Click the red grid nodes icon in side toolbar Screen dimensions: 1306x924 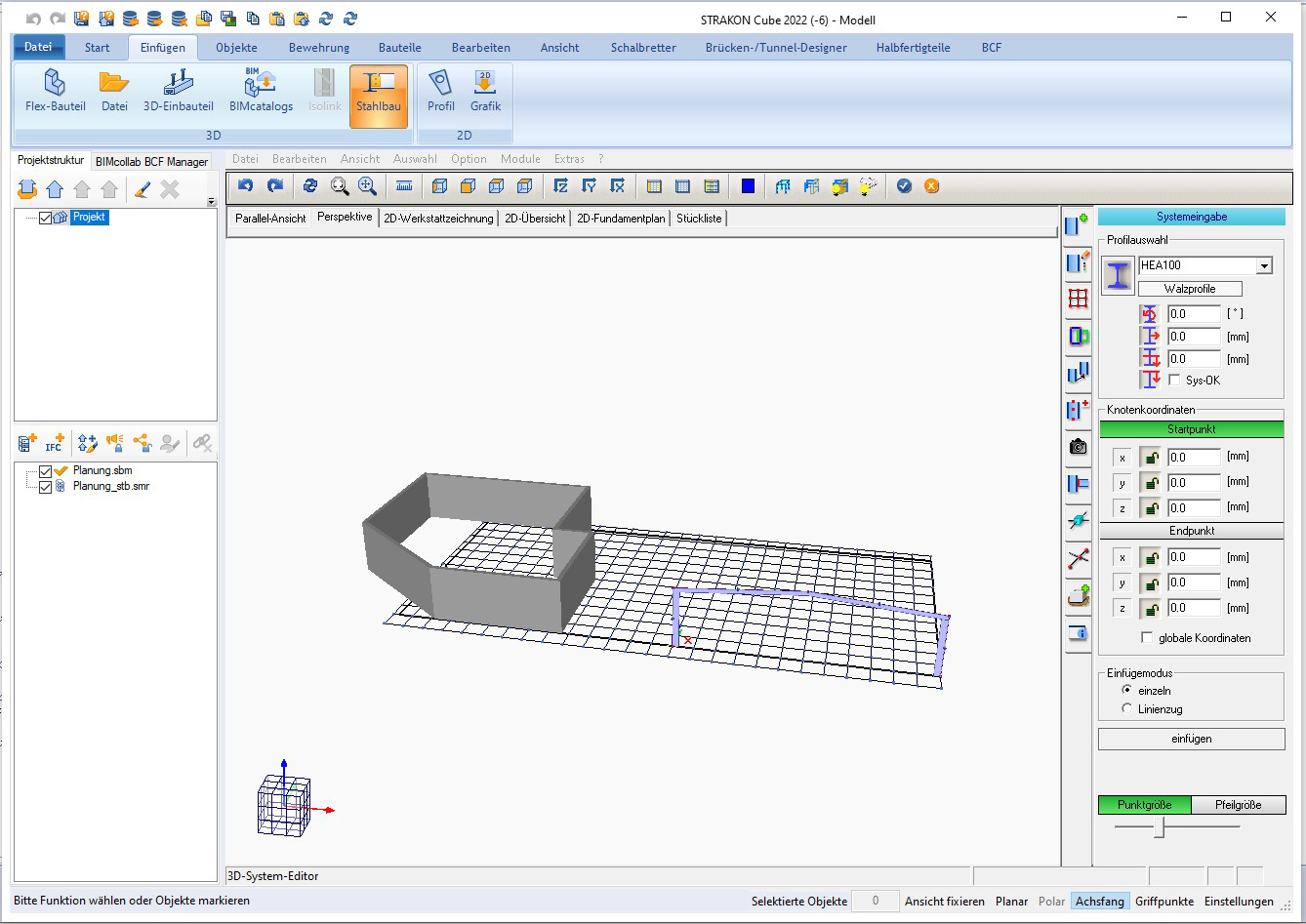click(1078, 299)
